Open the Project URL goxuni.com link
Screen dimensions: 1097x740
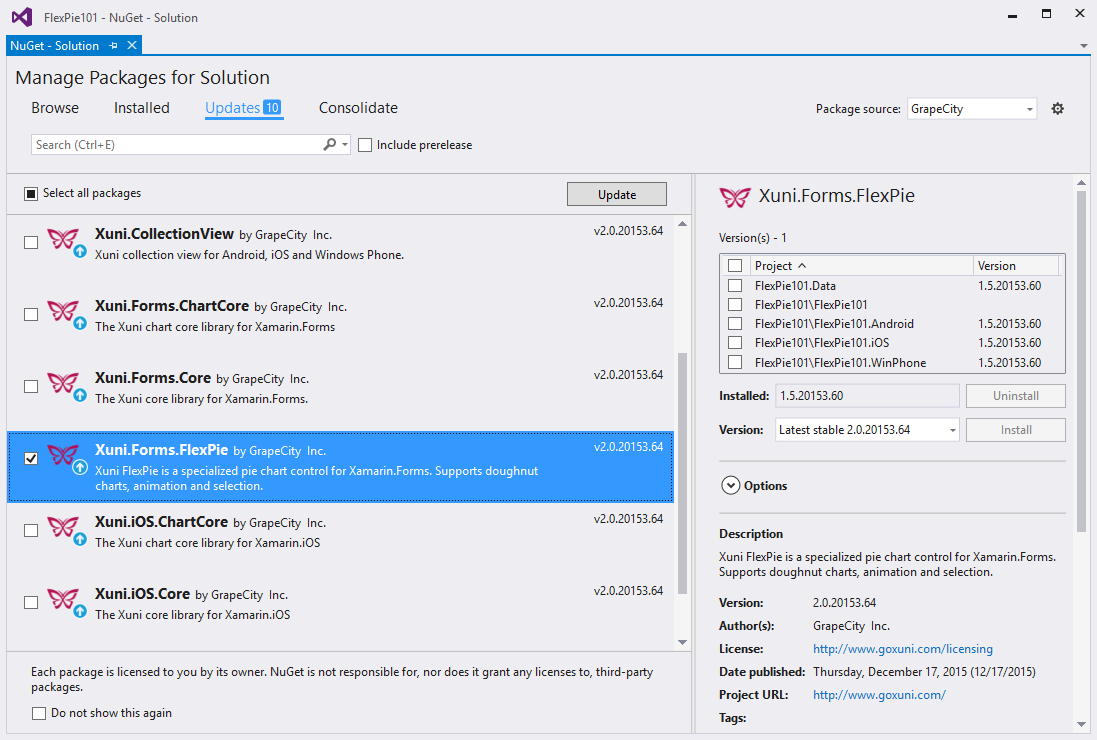click(879, 695)
